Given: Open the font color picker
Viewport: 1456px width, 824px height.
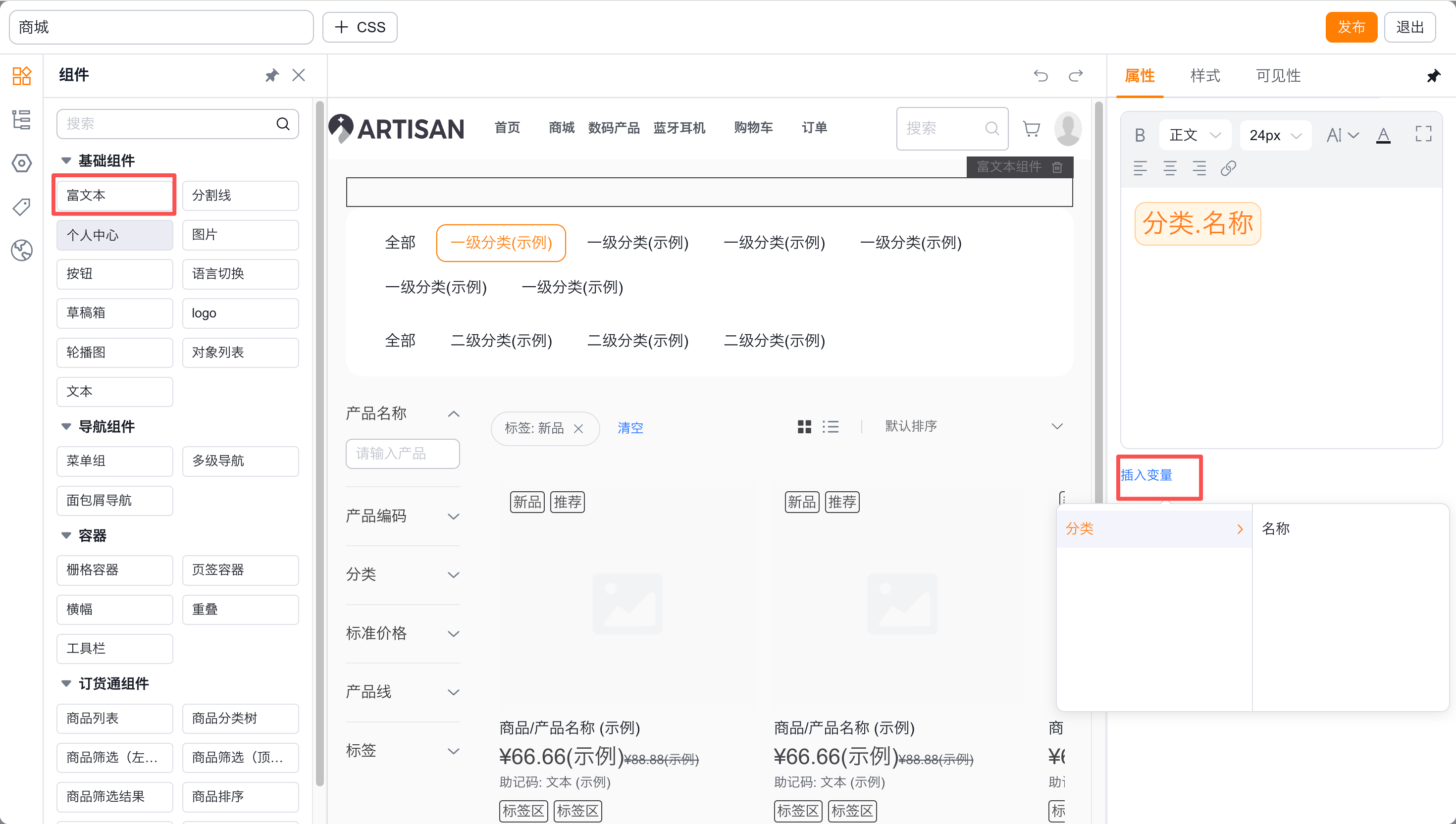Looking at the screenshot, I should 1382,135.
